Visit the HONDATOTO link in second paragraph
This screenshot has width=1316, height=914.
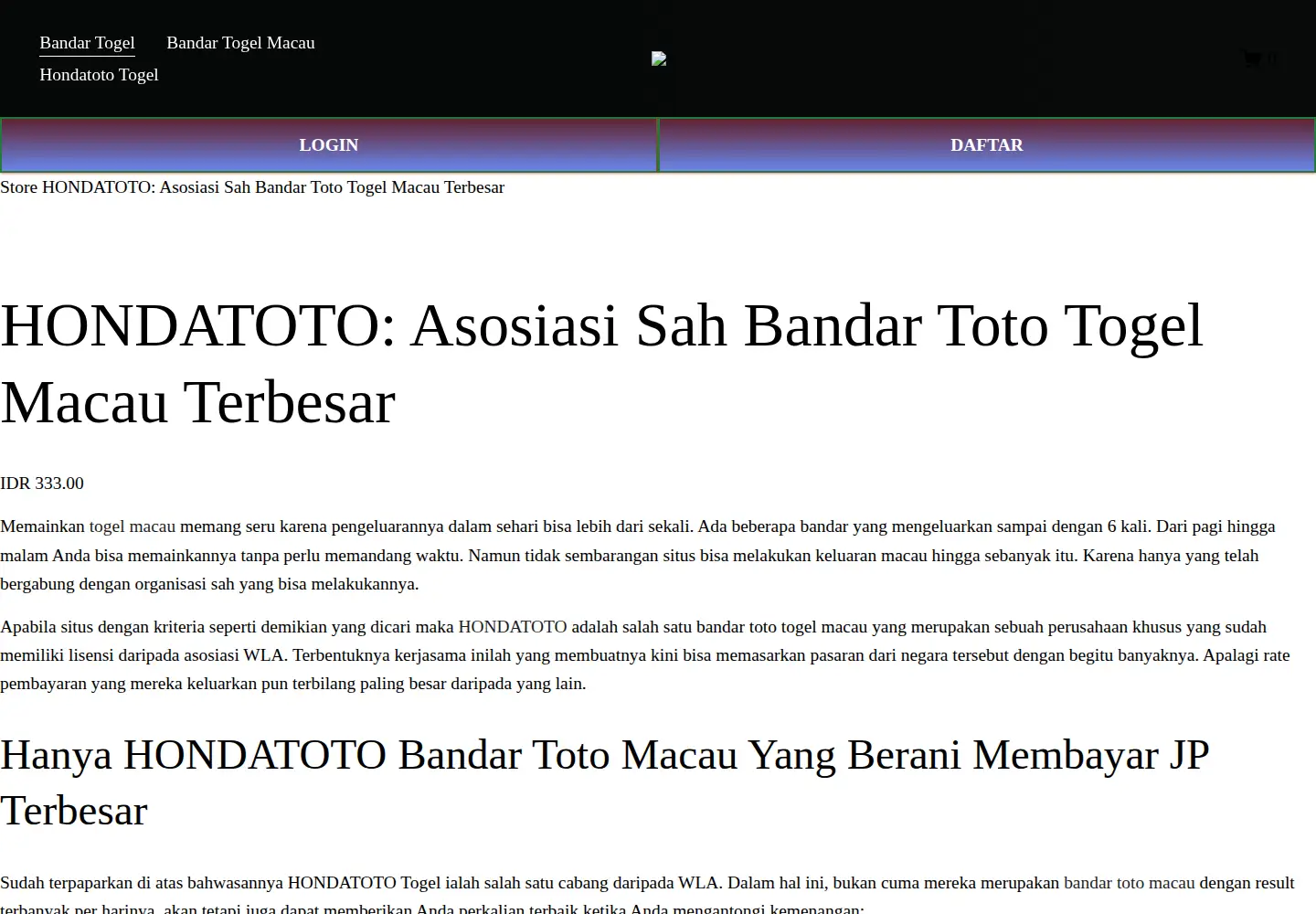pyautogui.click(x=513, y=627)
